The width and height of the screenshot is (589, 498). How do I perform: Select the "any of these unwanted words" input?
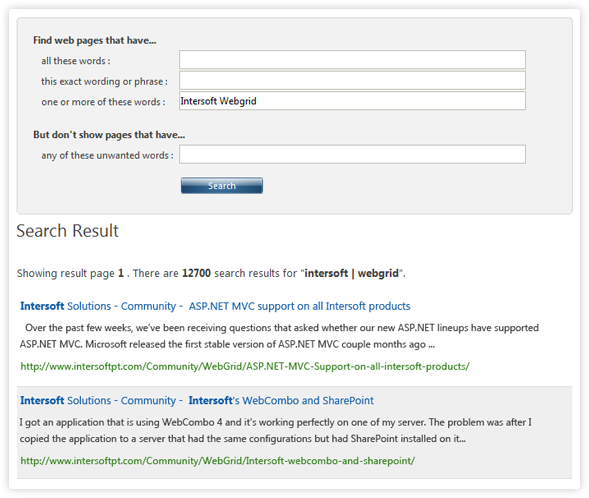coord(352,154)
